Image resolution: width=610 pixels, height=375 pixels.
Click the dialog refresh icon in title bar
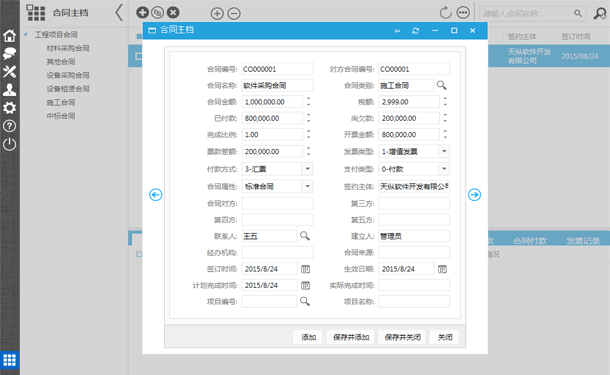tap(415, 30)
